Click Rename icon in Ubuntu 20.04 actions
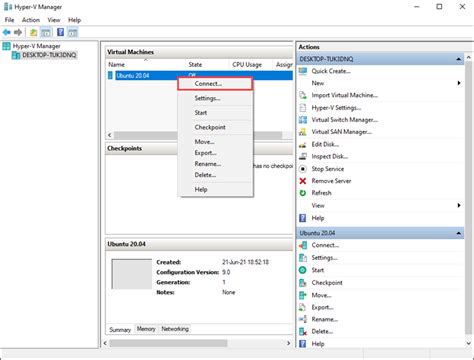Screen dimensions: 474x360 (x=303, y=319)
